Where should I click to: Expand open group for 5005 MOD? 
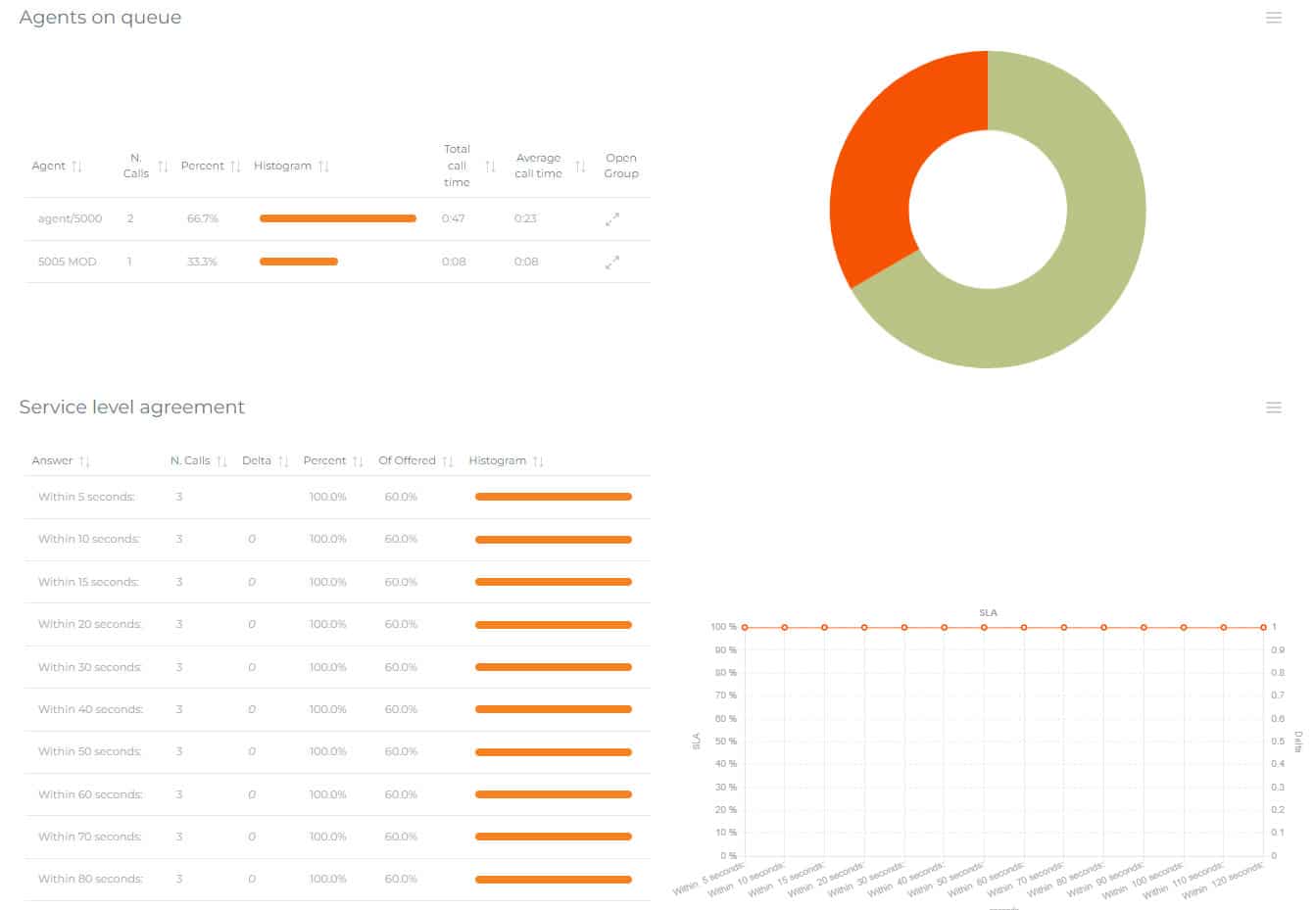612,263
